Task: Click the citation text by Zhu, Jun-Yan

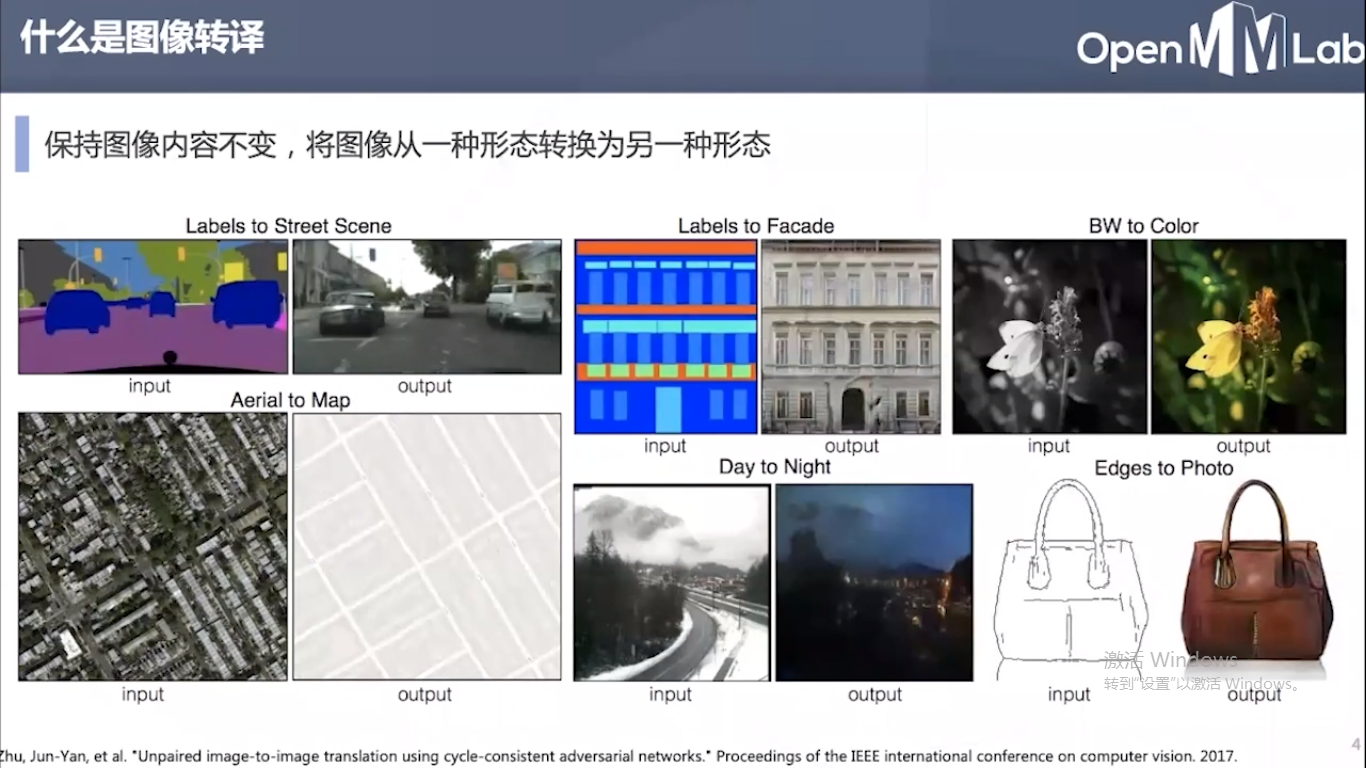Action: (618, 756)
